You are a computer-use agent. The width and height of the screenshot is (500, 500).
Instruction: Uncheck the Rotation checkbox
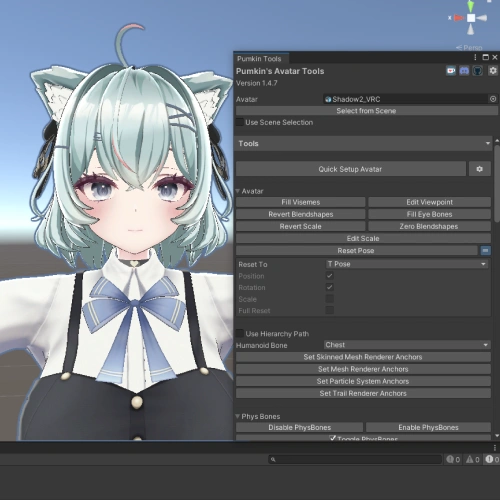tap(329, 287)
